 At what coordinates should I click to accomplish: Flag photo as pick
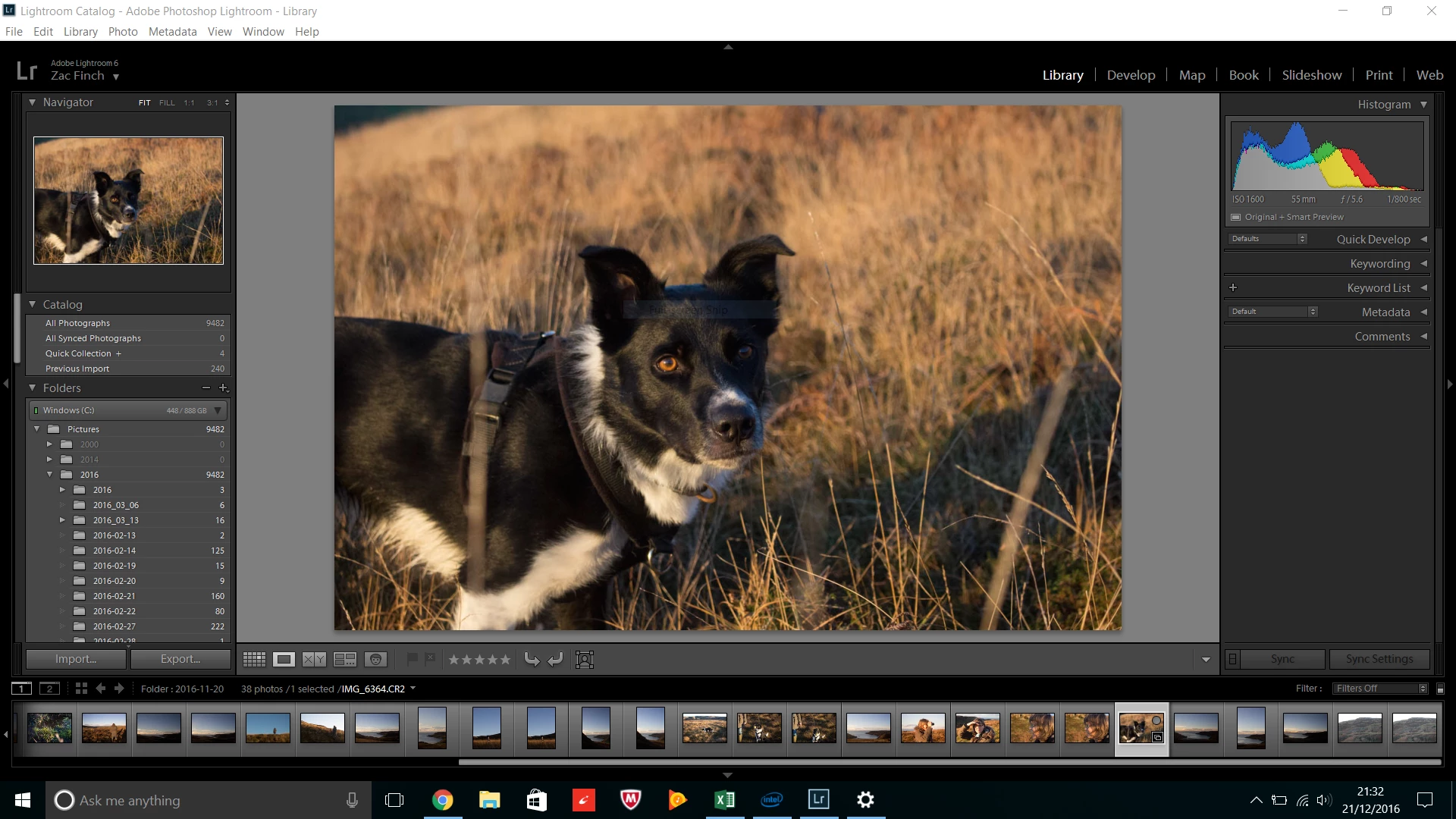[x=412, y=658]
